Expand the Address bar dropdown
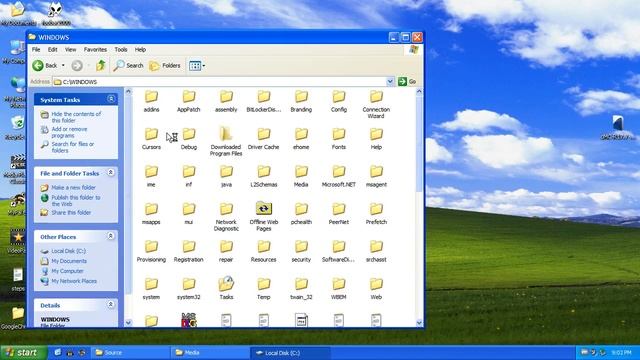 tap(390, 82)
